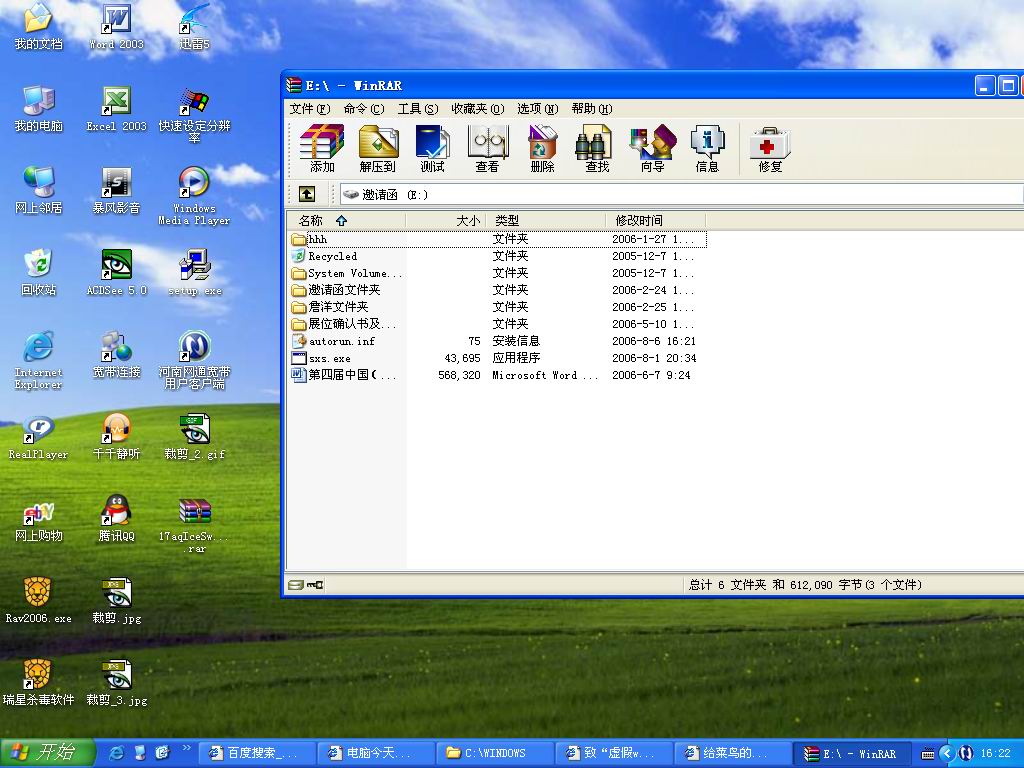Click the E: drive path address field
The height and width of the screenshot is (768, 1024).
point(680,194)
